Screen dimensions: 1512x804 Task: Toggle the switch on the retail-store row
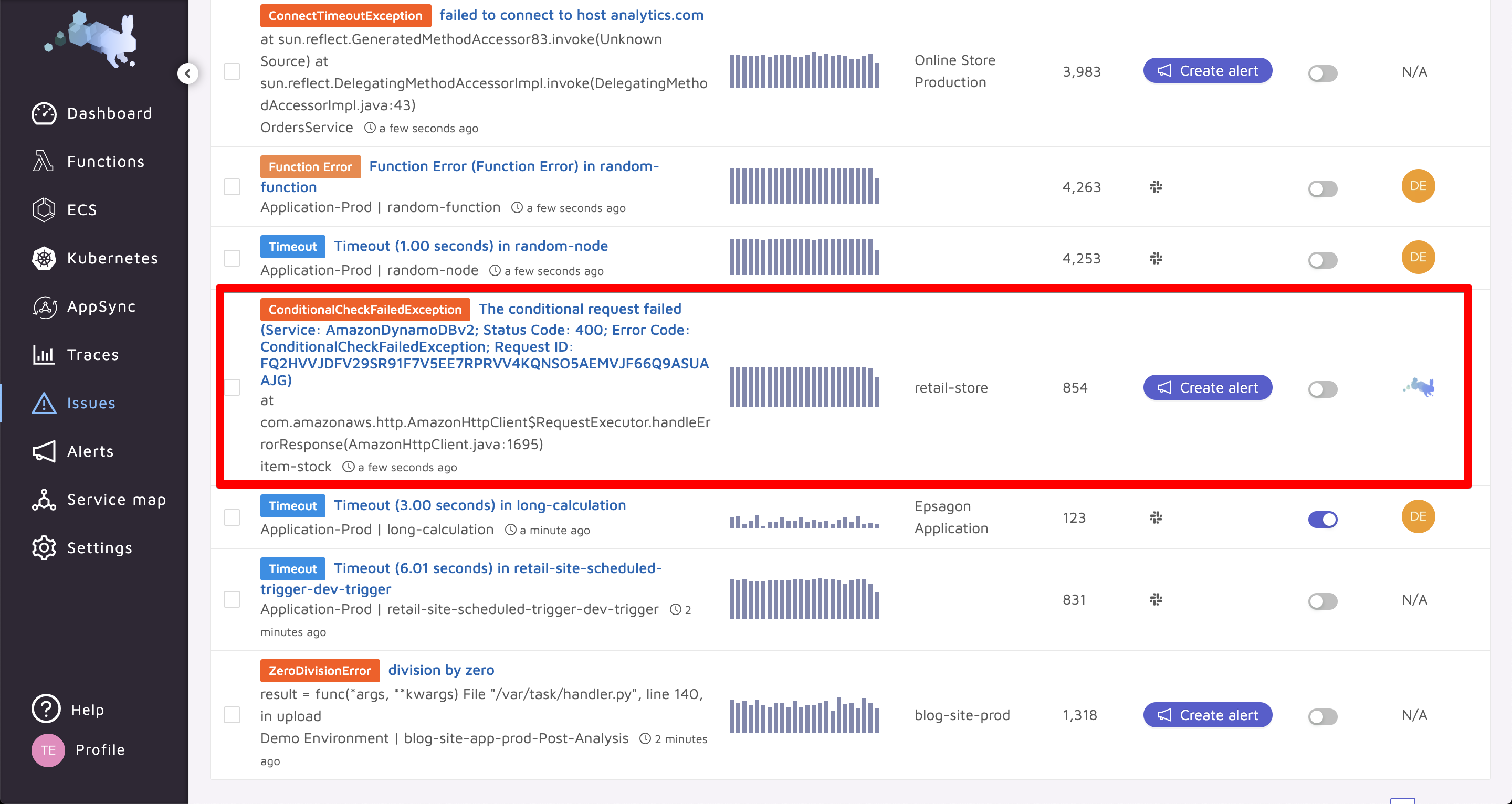click(x=1323, y=389)
